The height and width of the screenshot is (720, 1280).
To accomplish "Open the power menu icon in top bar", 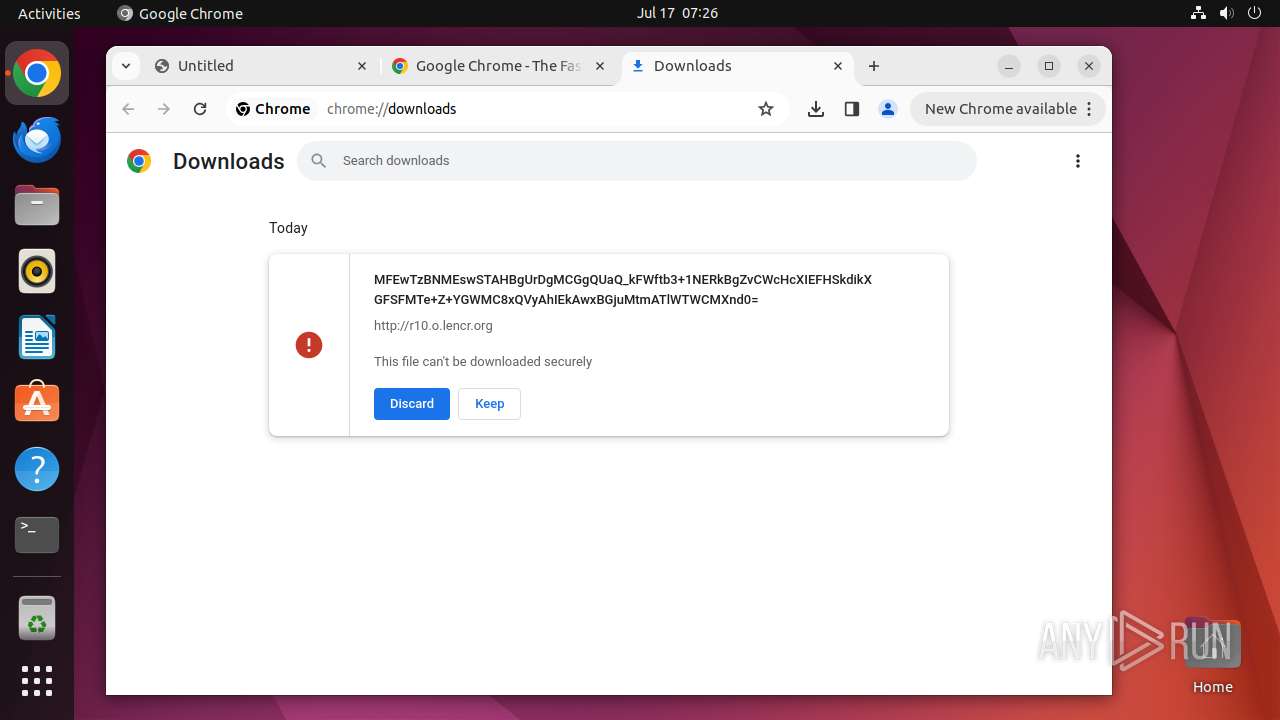I will coord(1254,13).
